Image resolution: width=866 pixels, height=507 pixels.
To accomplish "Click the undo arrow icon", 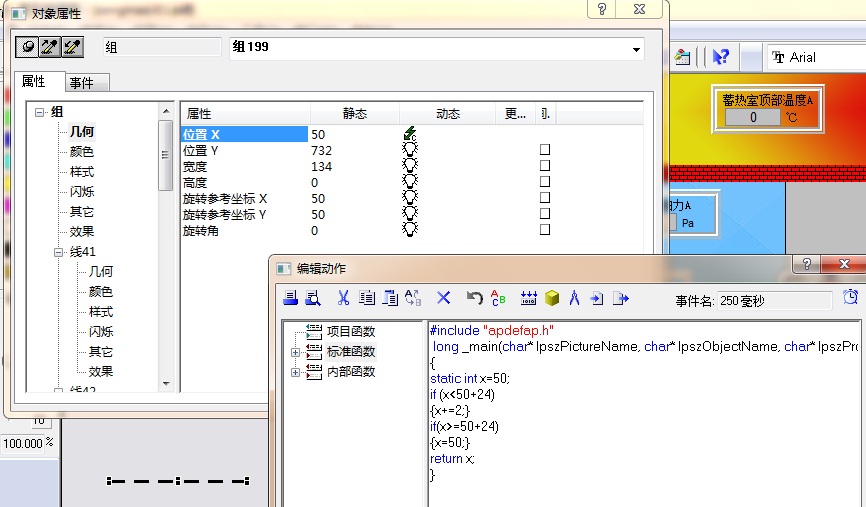I will [474, 298].
